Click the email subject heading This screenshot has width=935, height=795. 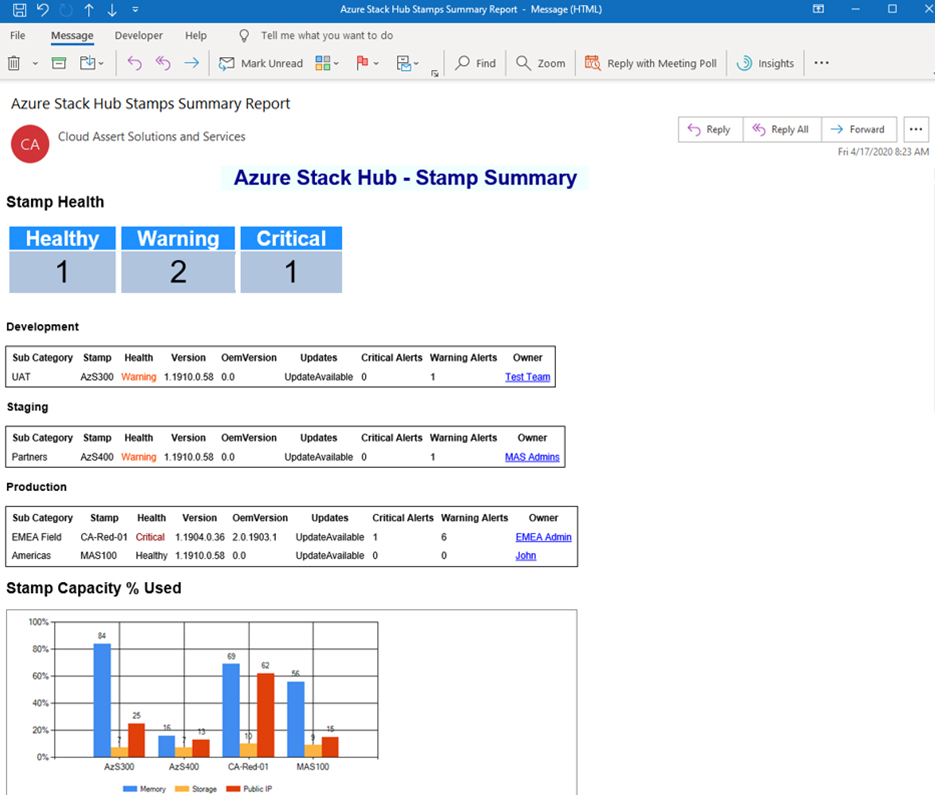coord(150,104)
